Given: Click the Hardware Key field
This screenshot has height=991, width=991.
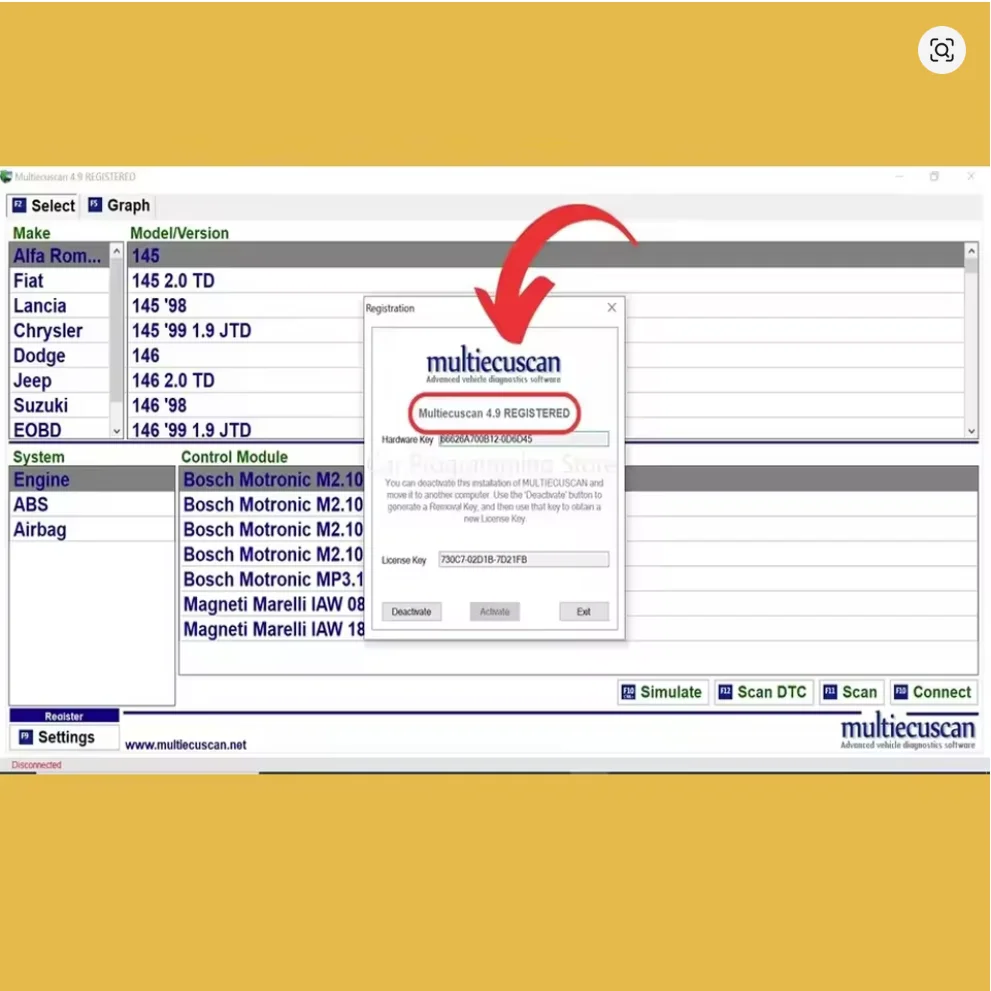Looking at the screenshot, I should click(x=523, y=439).
